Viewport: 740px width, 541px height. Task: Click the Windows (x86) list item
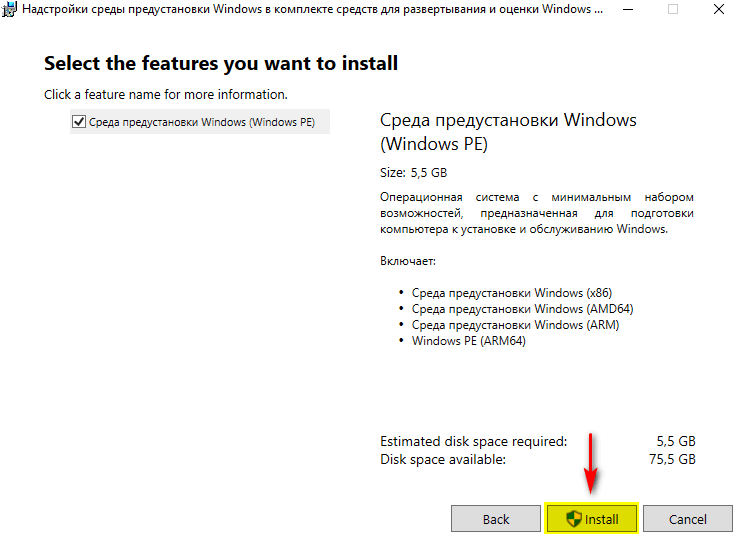click(x=511, y=293)
